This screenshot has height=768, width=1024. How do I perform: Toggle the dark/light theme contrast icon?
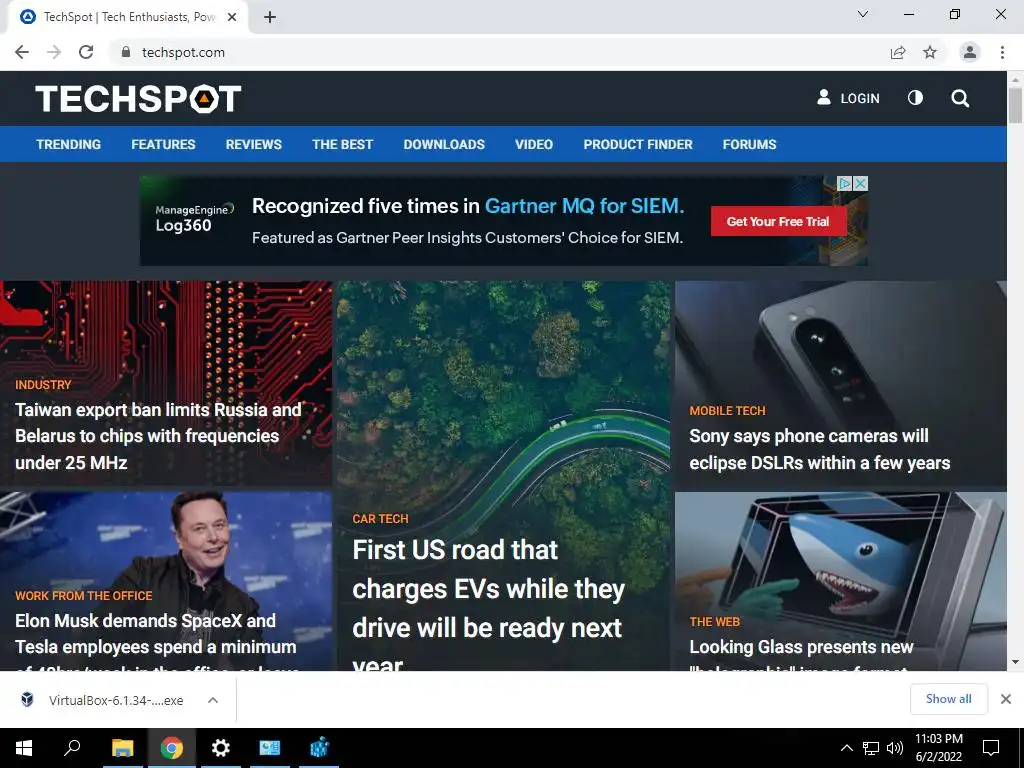click(x=915, y=98)
